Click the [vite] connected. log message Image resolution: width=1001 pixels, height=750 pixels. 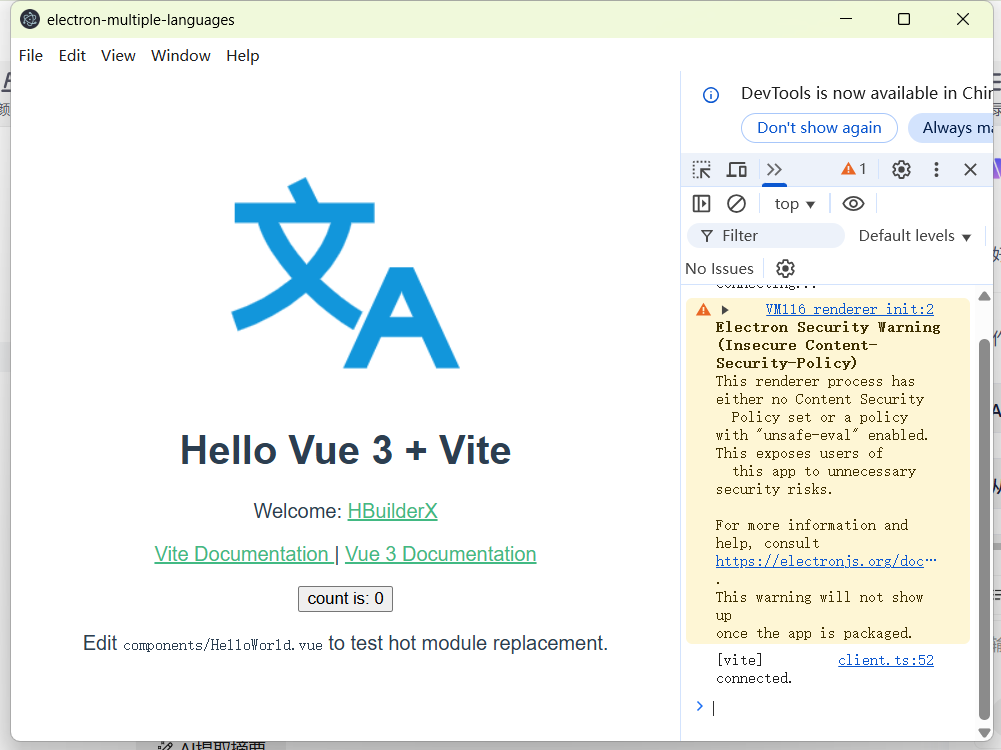click(754, 669)
